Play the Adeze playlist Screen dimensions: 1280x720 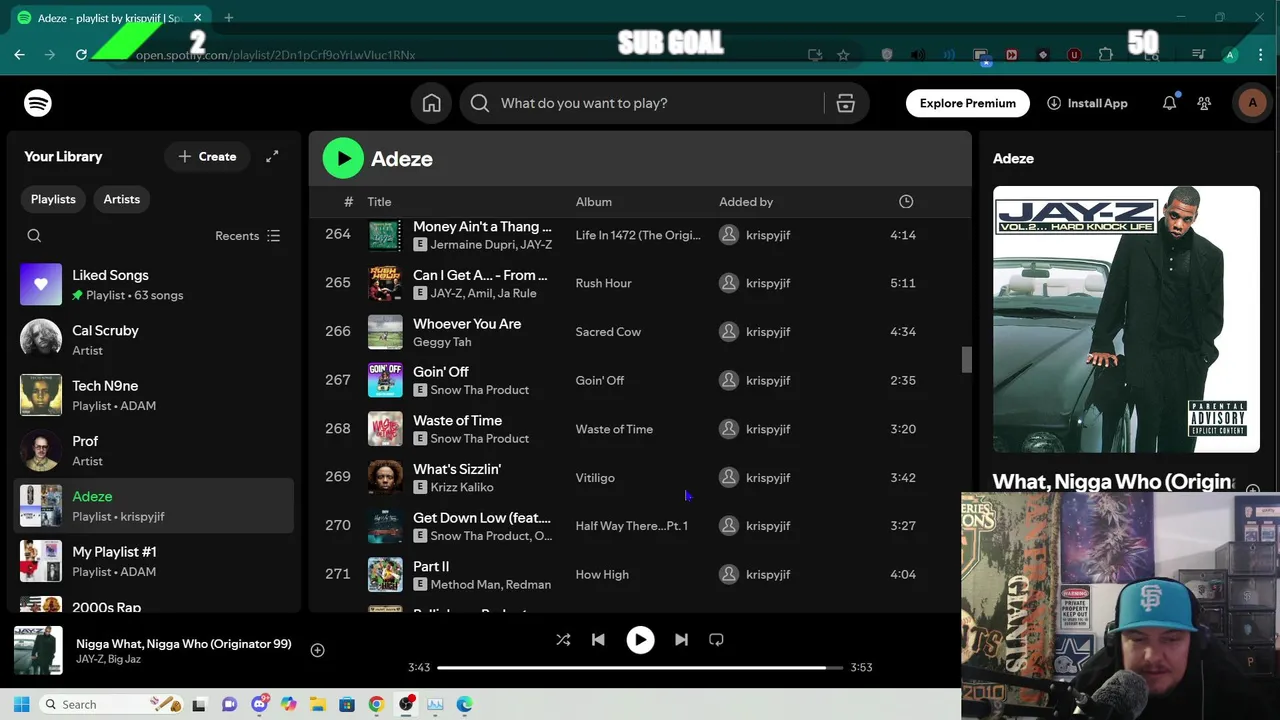343,158
